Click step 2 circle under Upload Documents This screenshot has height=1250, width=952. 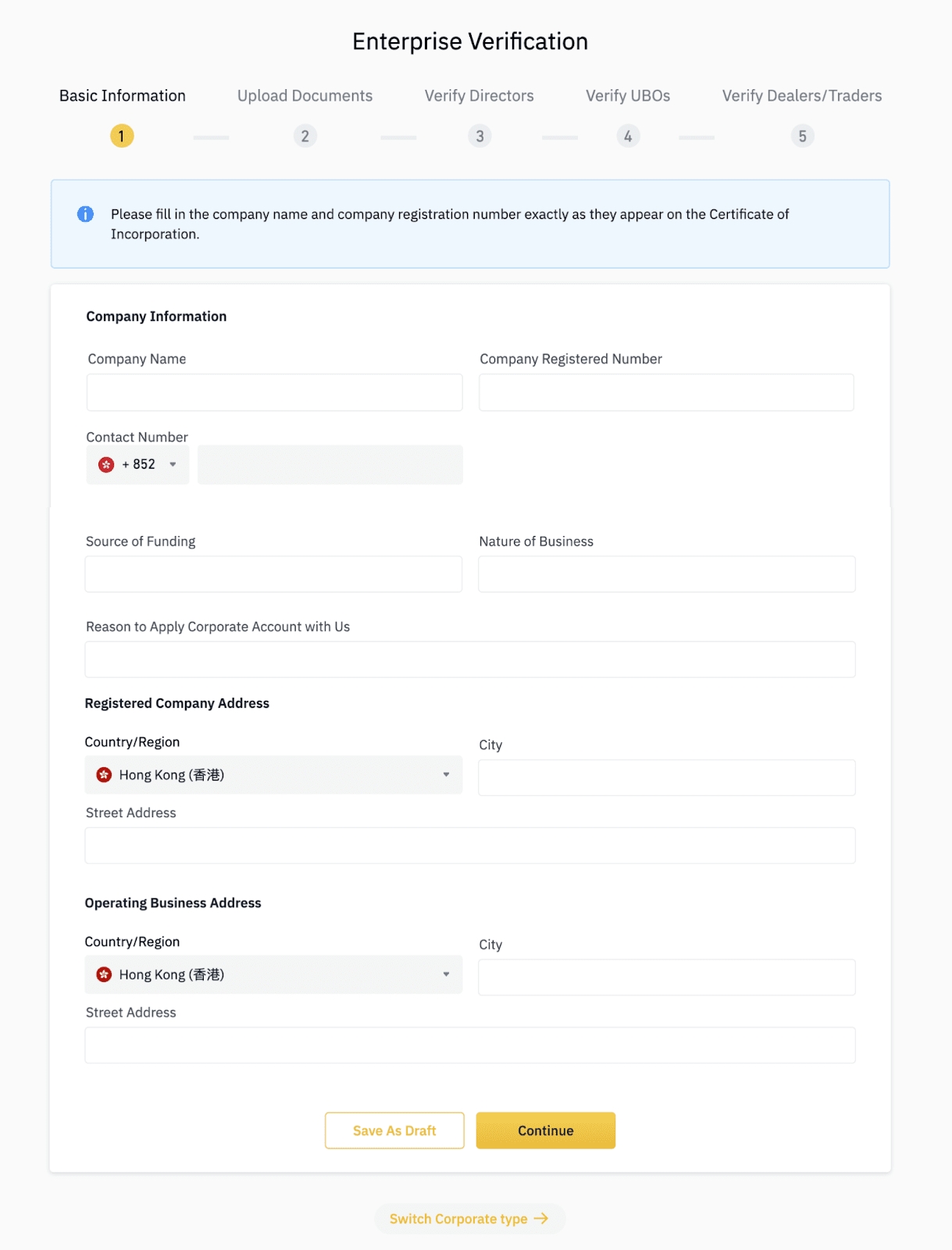point(305,136)
